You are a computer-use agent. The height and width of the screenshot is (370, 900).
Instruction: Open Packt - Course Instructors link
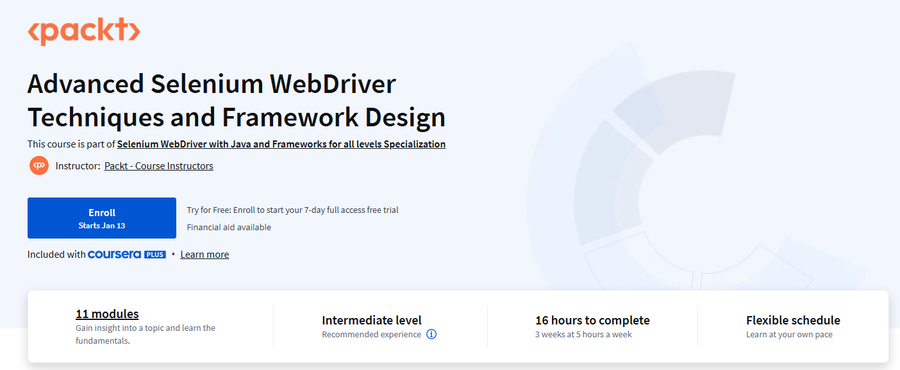158,166
